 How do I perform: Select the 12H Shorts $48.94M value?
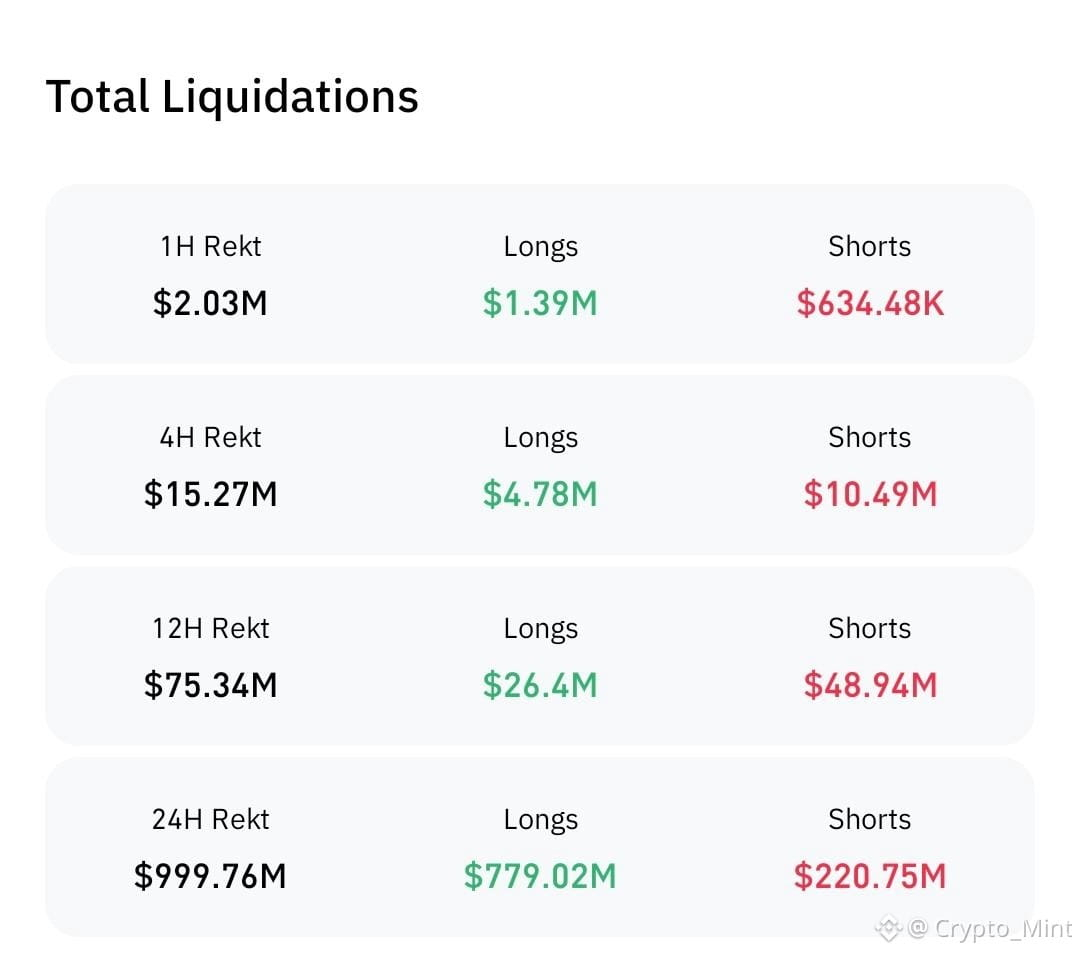click(870, 684)
